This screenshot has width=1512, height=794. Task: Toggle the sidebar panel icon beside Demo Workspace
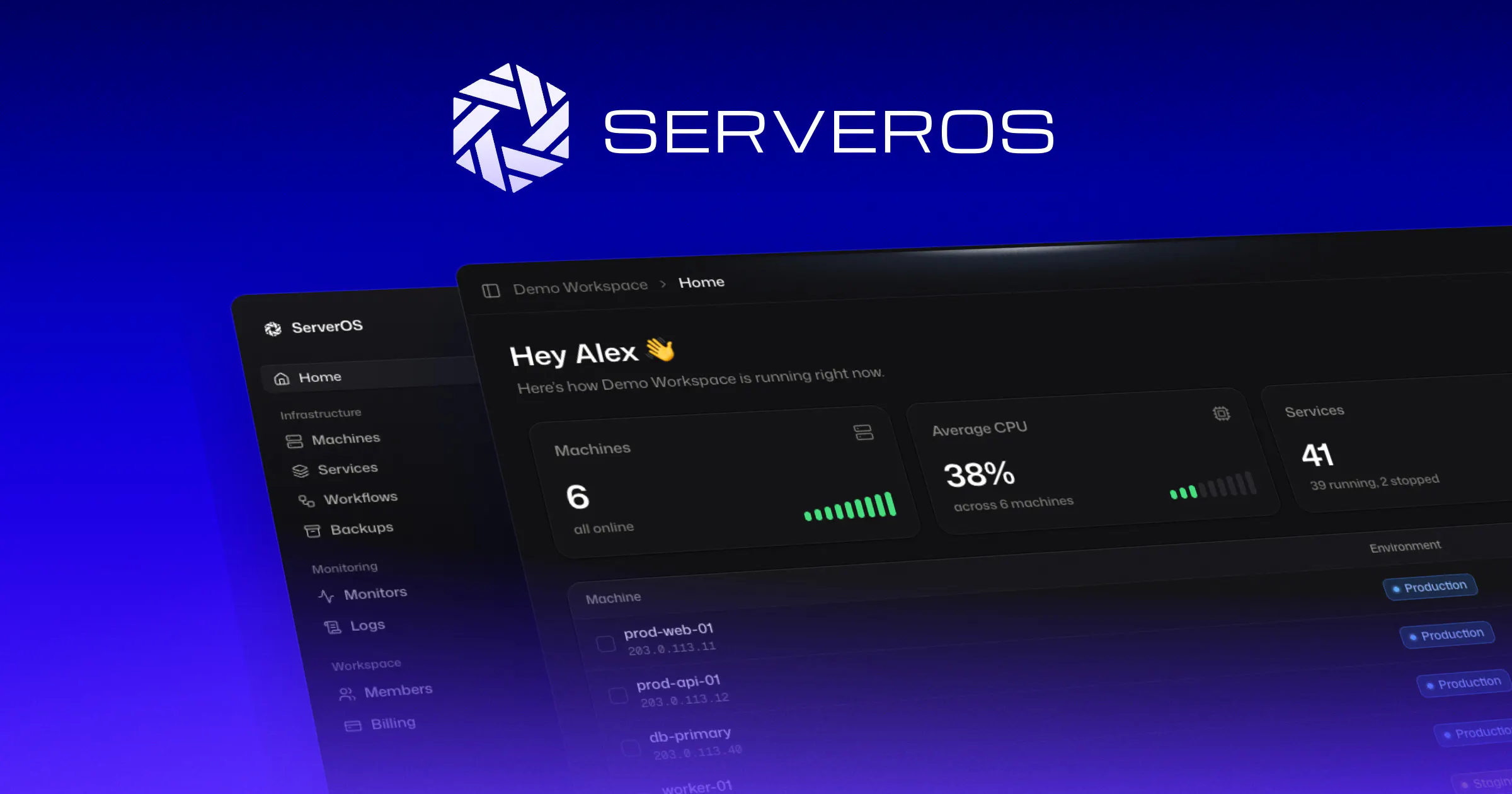(491, 291)
